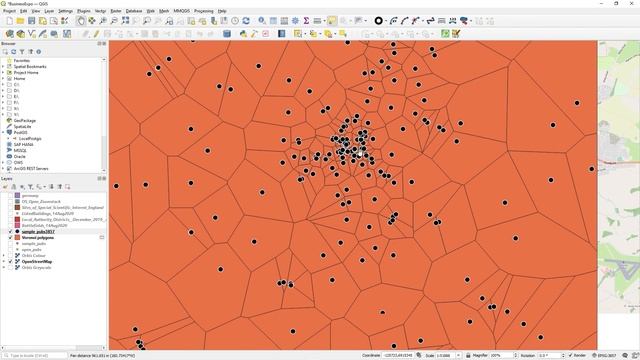Uncheck the Voronoi polygons layer checkbox
Viewport: 640px width, 360px height.
11,238
